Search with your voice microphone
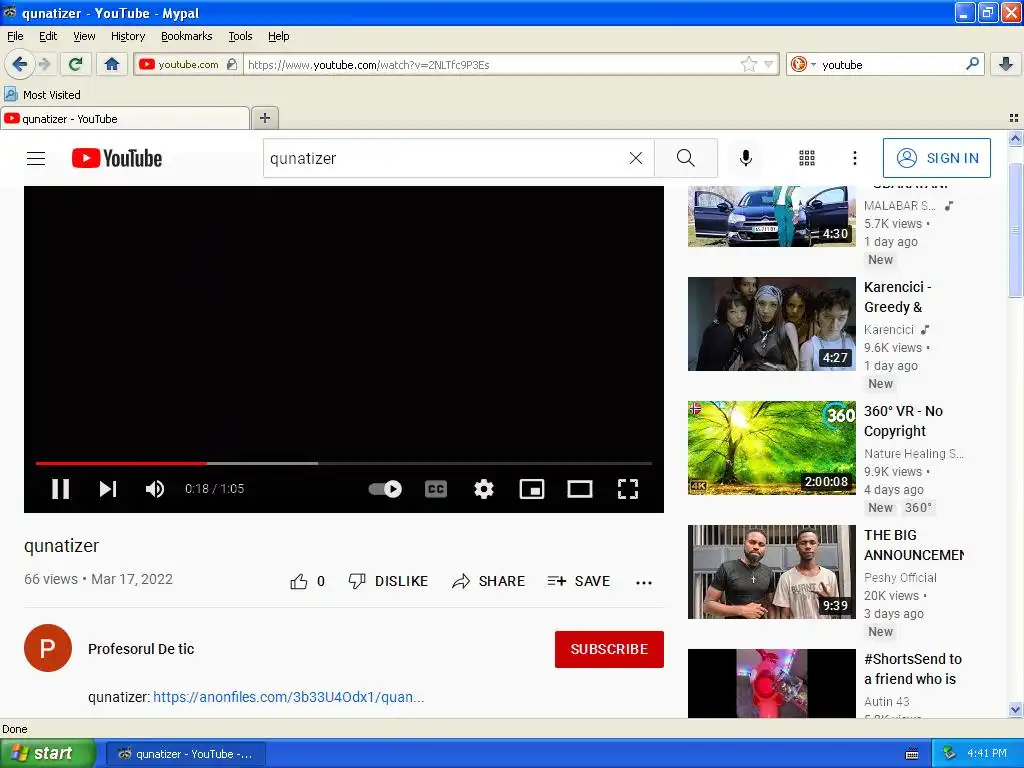This screenshot has width=1024, height=768. coord(746,158)
